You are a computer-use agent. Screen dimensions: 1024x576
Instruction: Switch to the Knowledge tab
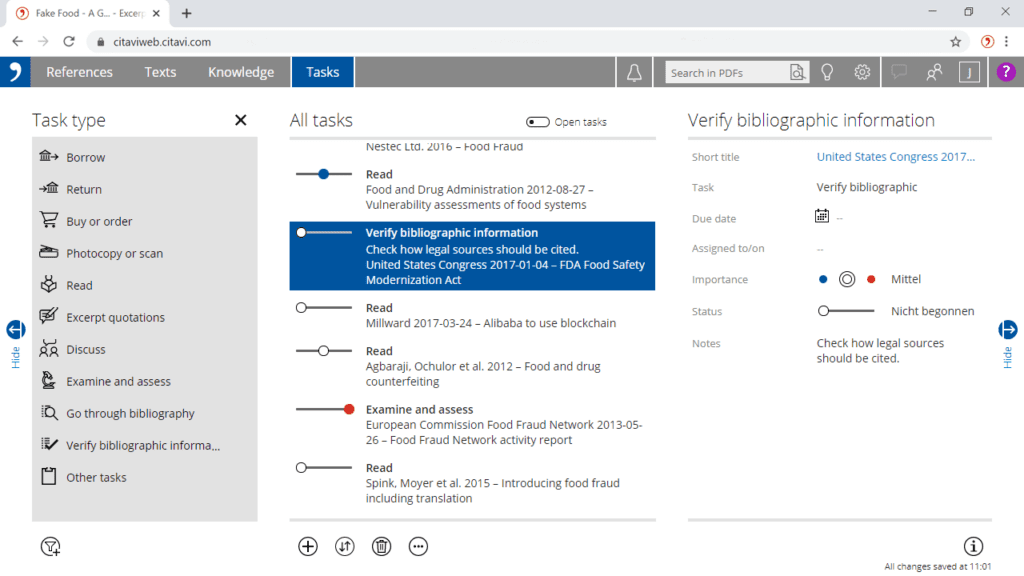[x=240, y=72]
